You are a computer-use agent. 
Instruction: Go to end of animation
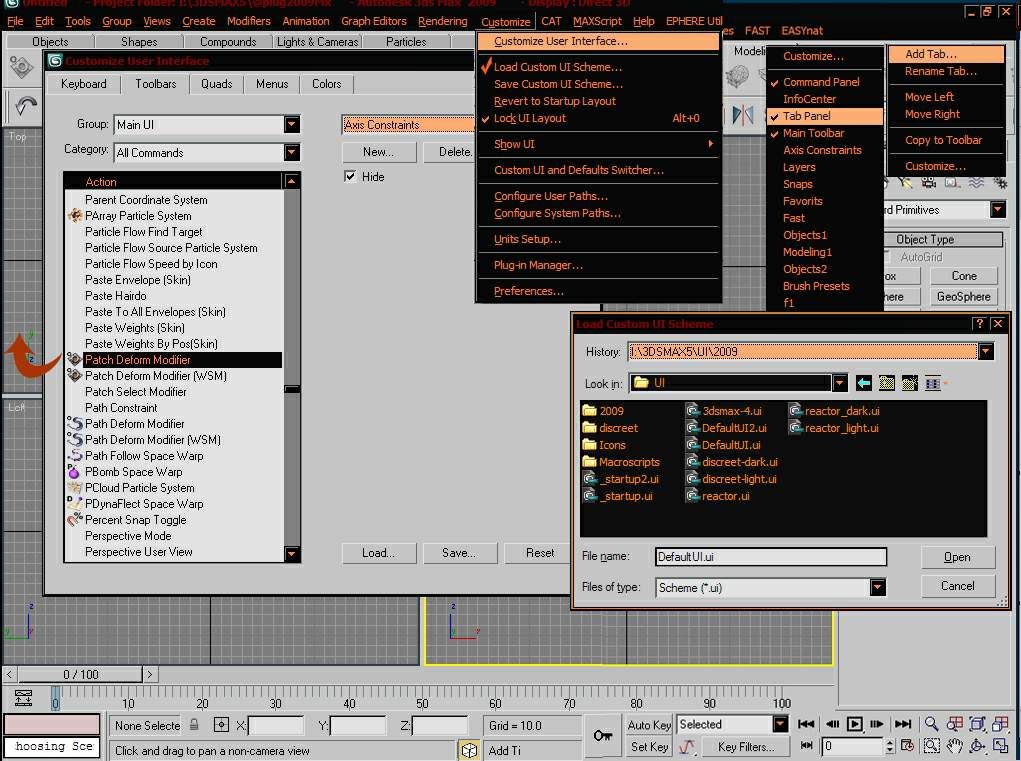[x=903, y=724]
